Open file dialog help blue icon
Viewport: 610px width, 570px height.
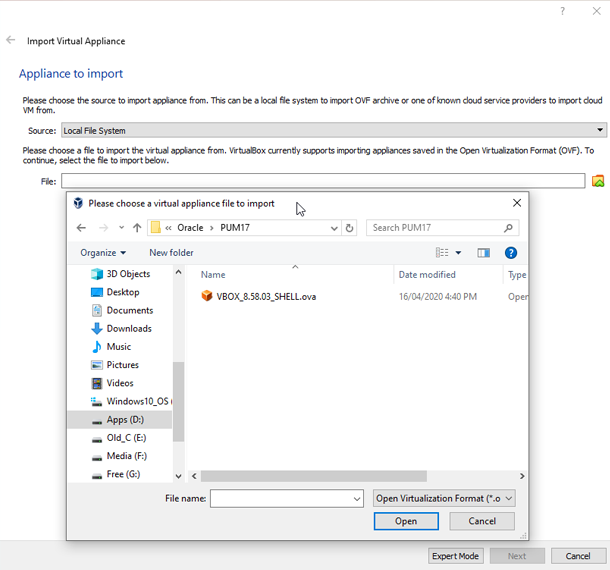[x=511, y=253]
